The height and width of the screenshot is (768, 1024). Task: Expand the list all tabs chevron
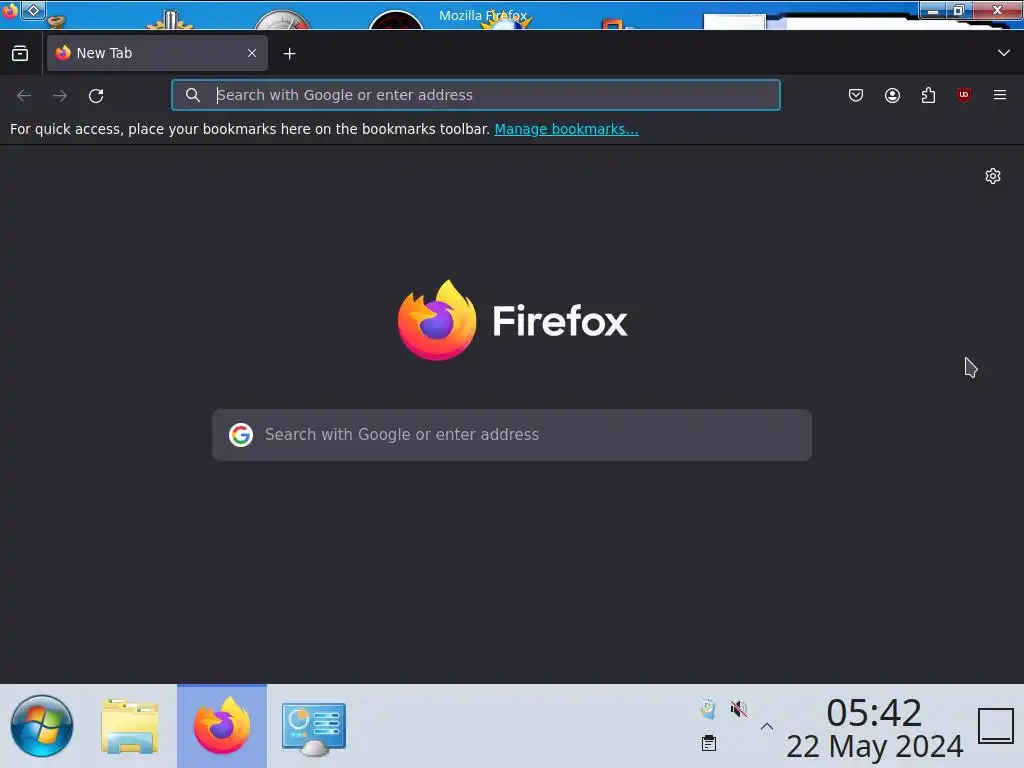1004,53
